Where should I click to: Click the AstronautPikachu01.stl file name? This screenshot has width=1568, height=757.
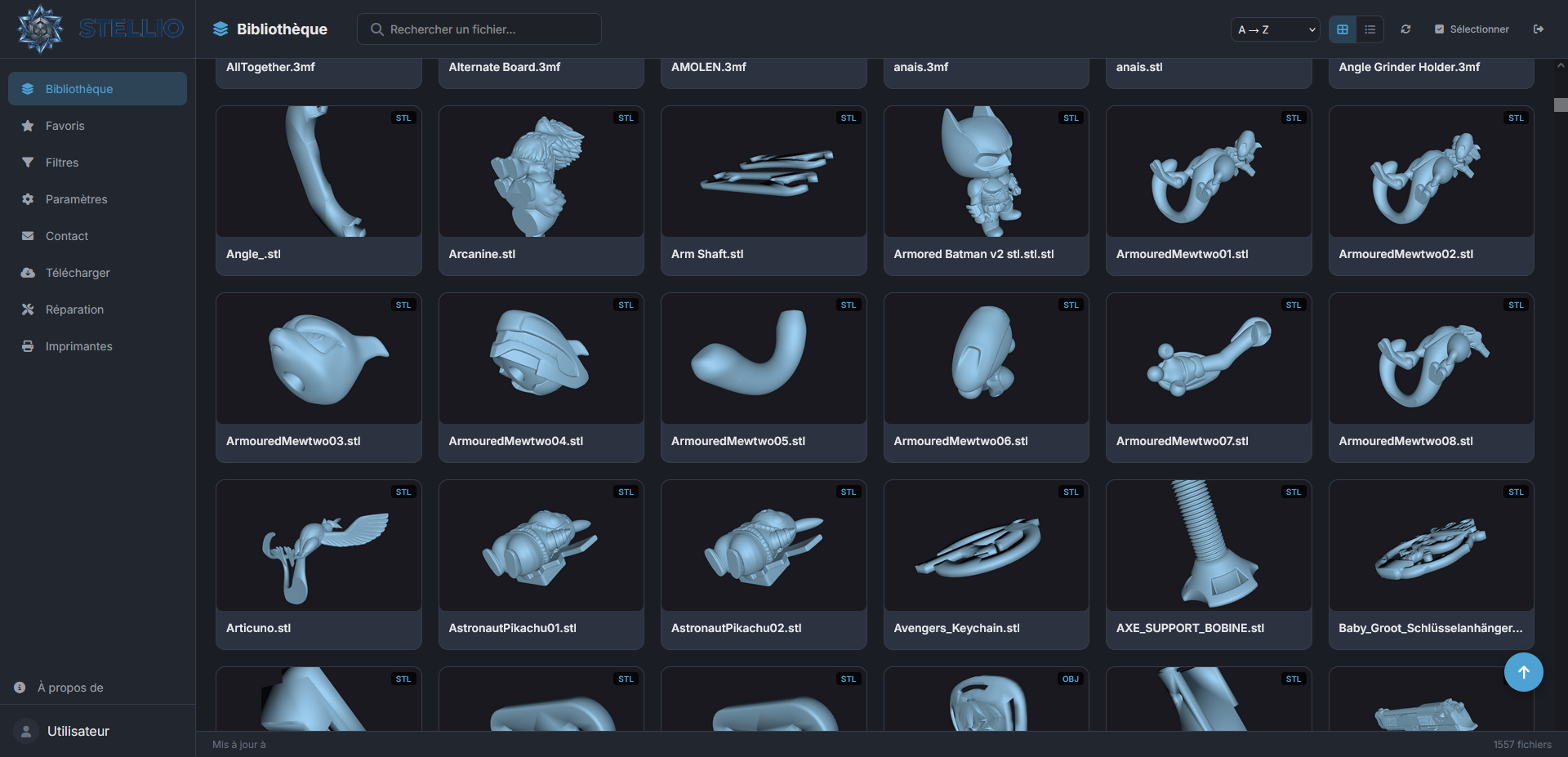point(513,628)
